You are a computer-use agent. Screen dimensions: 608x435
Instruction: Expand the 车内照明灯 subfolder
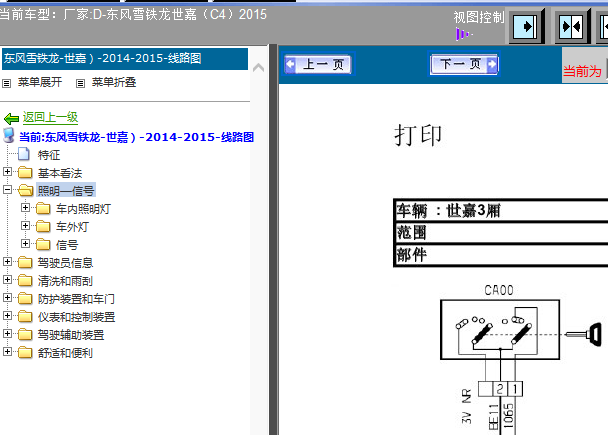coord(25,208)
